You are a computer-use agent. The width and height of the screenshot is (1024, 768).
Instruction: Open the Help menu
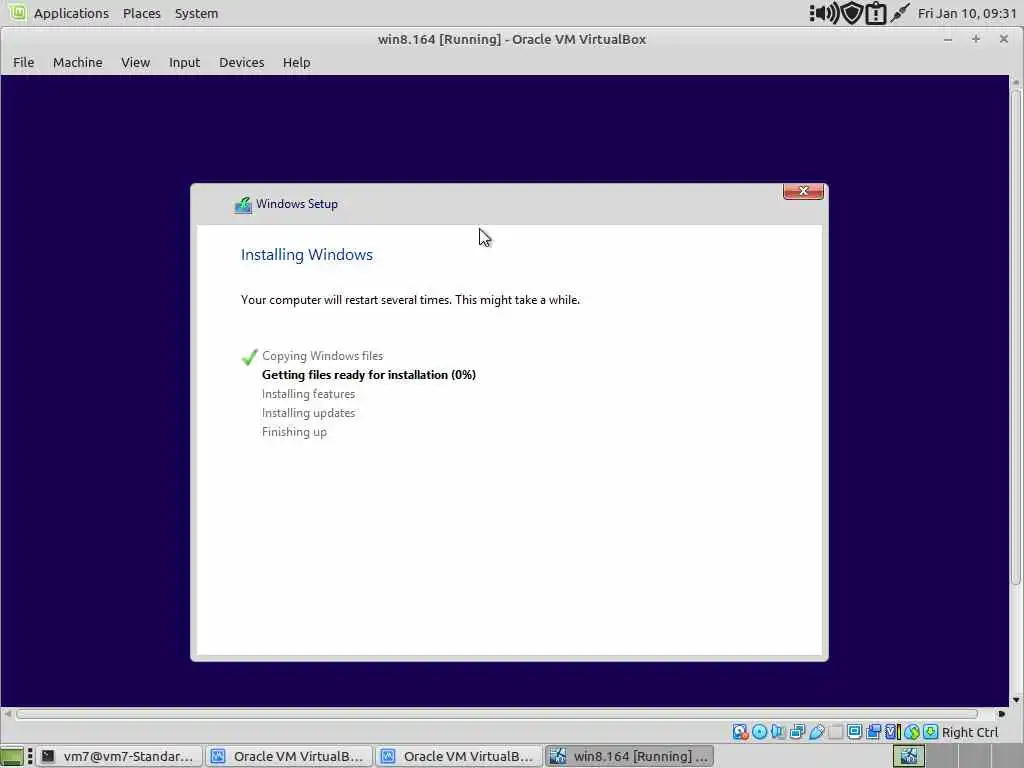click(296, 63)
